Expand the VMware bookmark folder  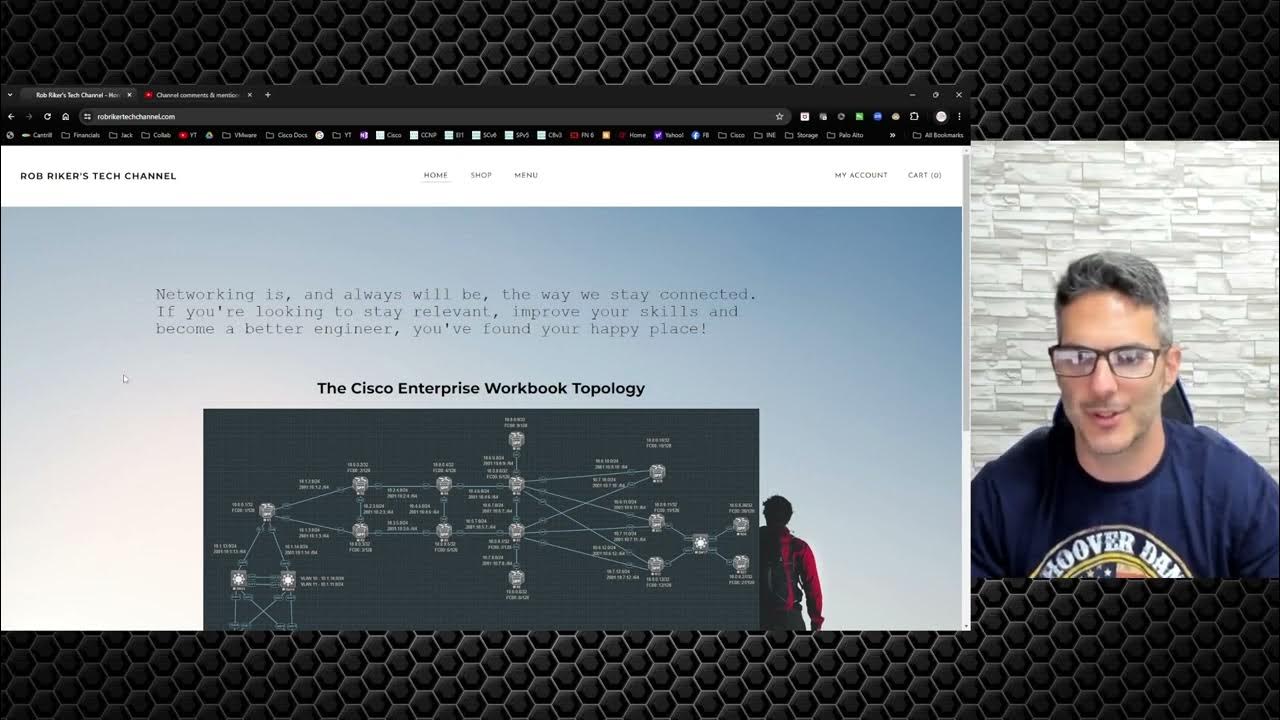[x=239, y=135]
